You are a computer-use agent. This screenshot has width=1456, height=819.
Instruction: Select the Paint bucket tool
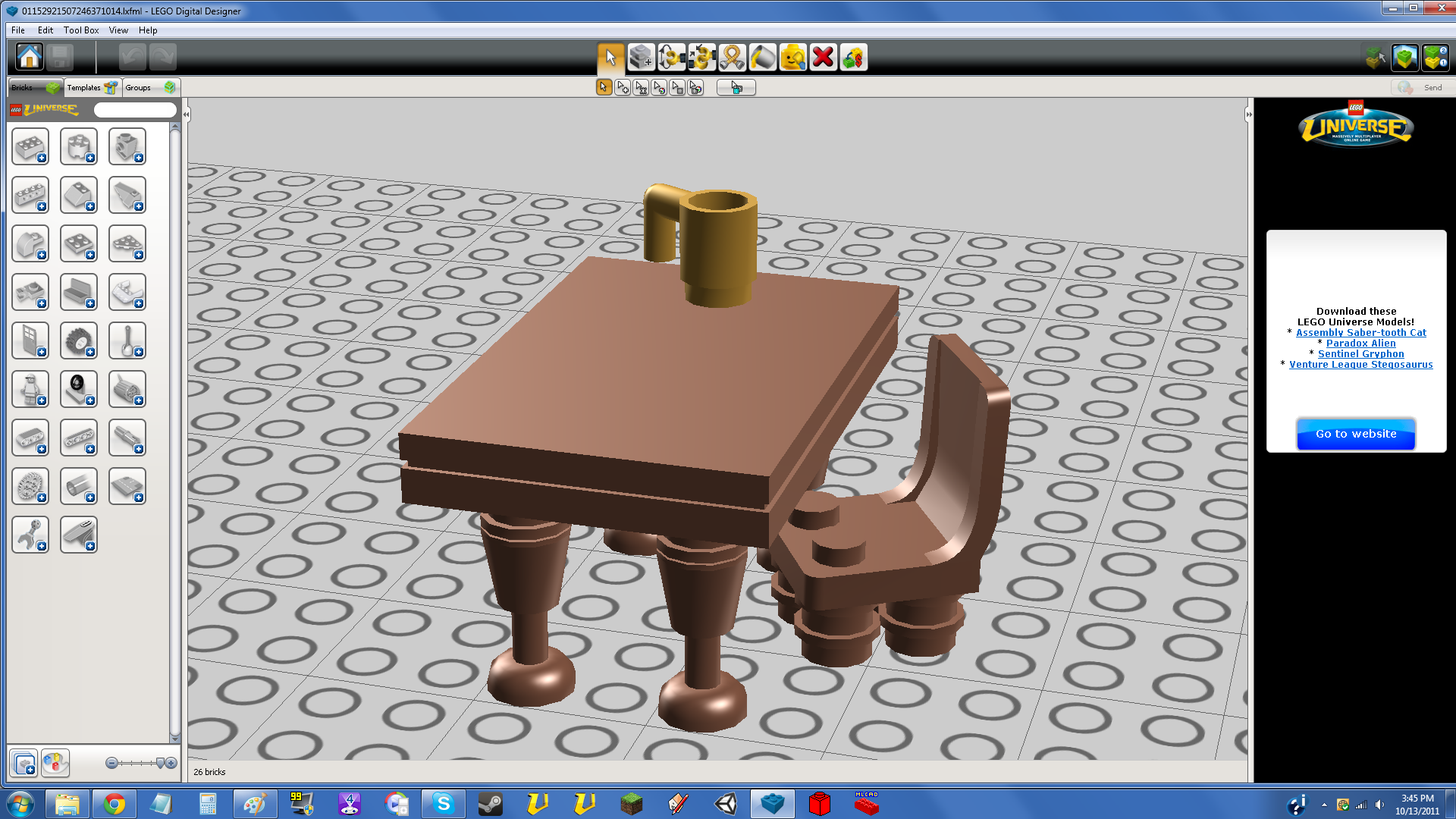[762, 58]
